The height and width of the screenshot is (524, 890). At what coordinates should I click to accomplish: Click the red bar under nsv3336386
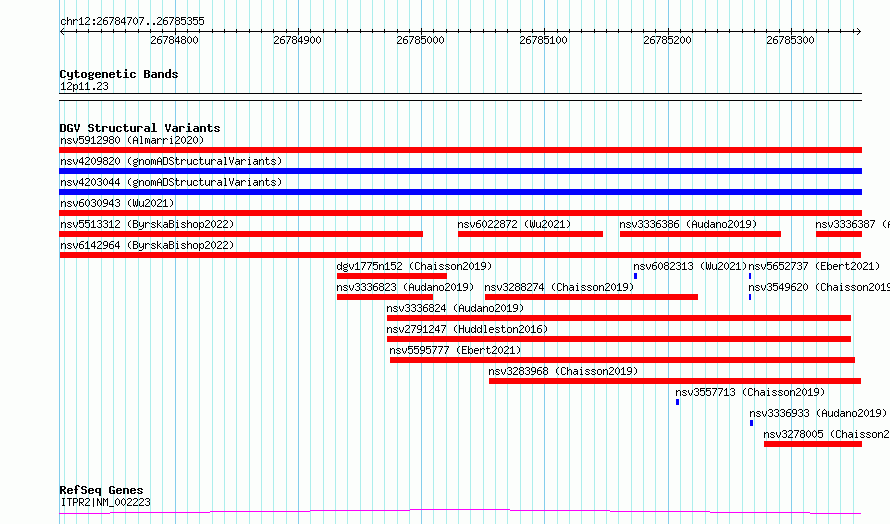700,234
